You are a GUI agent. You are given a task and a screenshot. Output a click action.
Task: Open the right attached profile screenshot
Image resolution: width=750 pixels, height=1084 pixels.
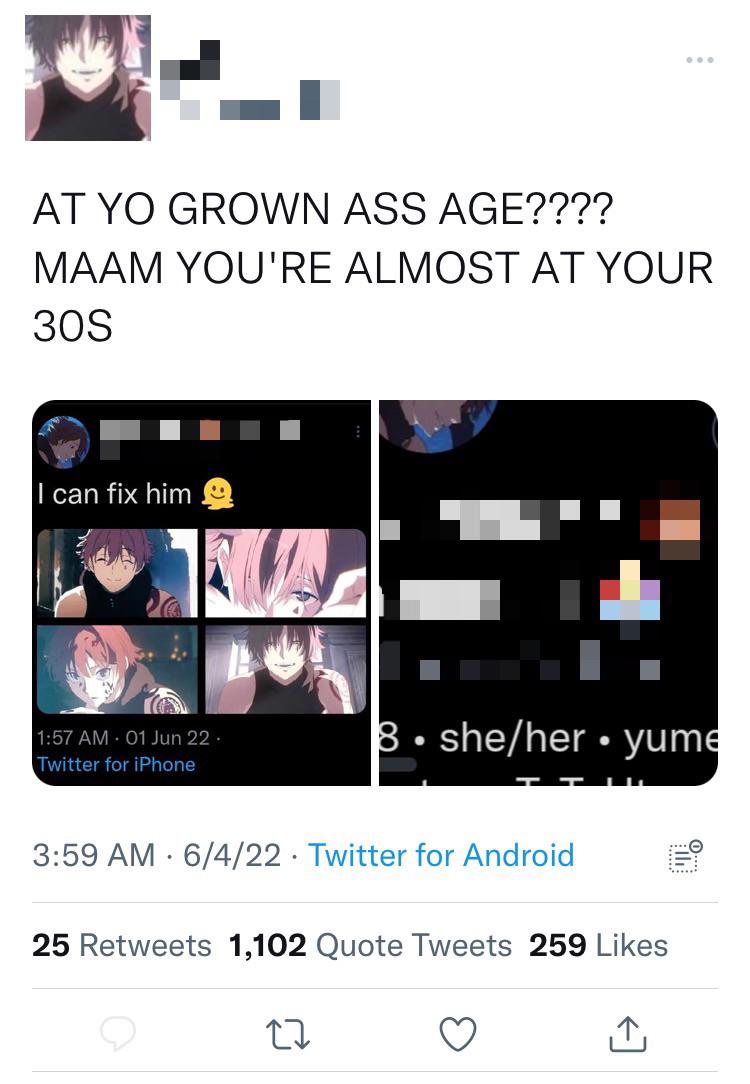tap(548, 592)
